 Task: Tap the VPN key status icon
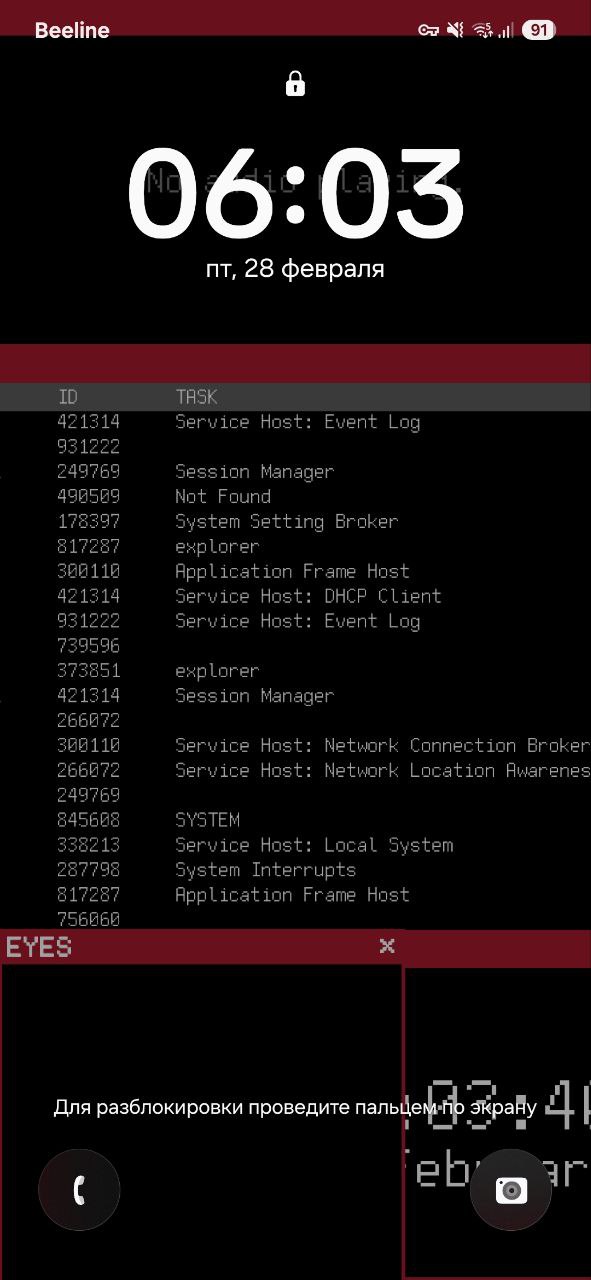[428, 30]
